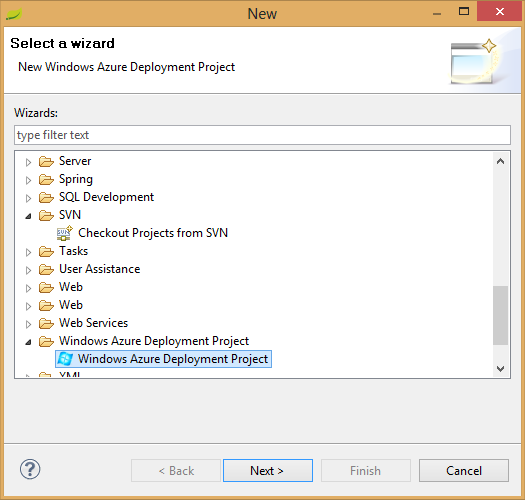
Task: Click the Windows Azure Deployment Project wizard icon
Action: (65, 359)
